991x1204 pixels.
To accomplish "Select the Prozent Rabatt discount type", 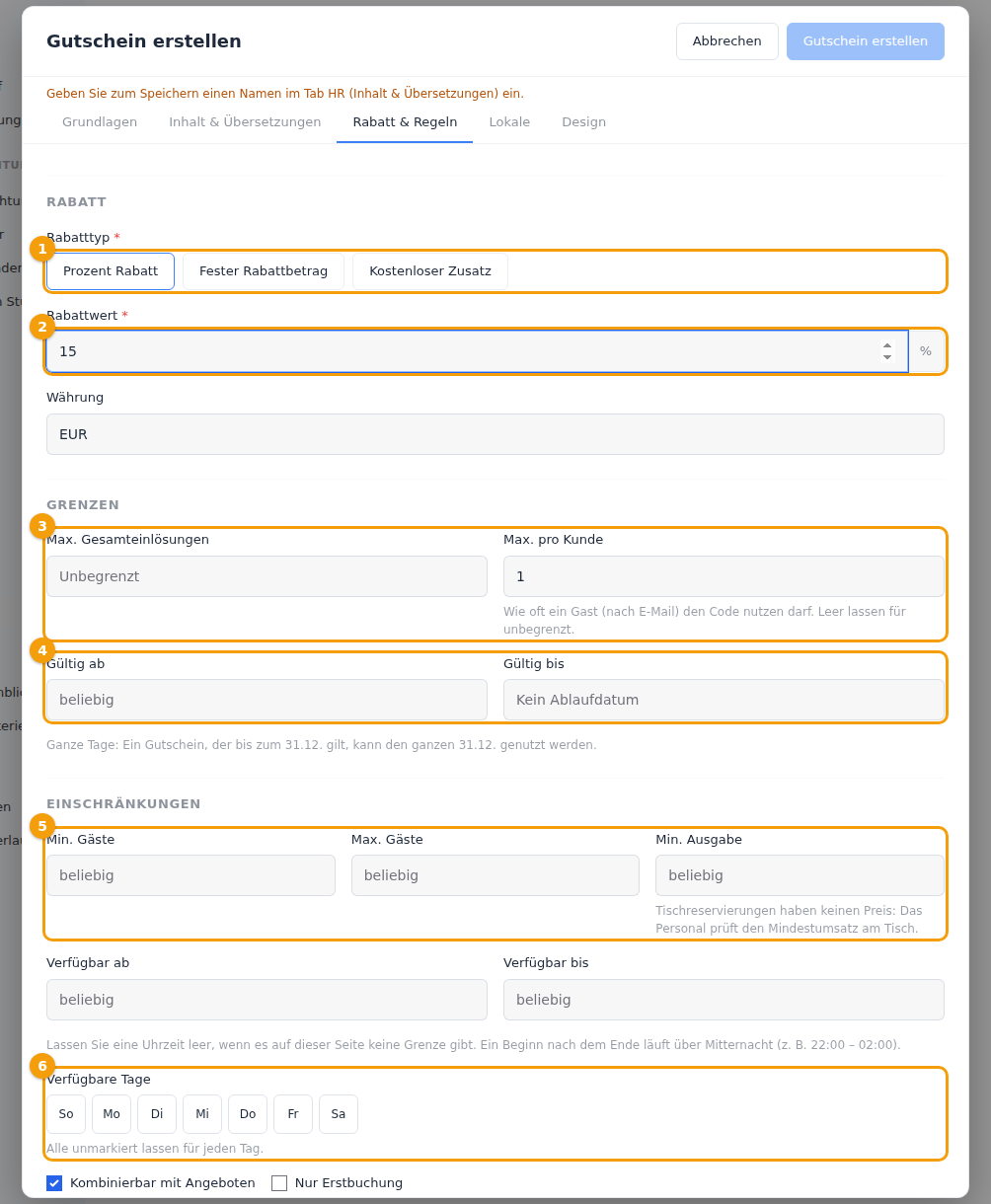I will pos(111,271).
